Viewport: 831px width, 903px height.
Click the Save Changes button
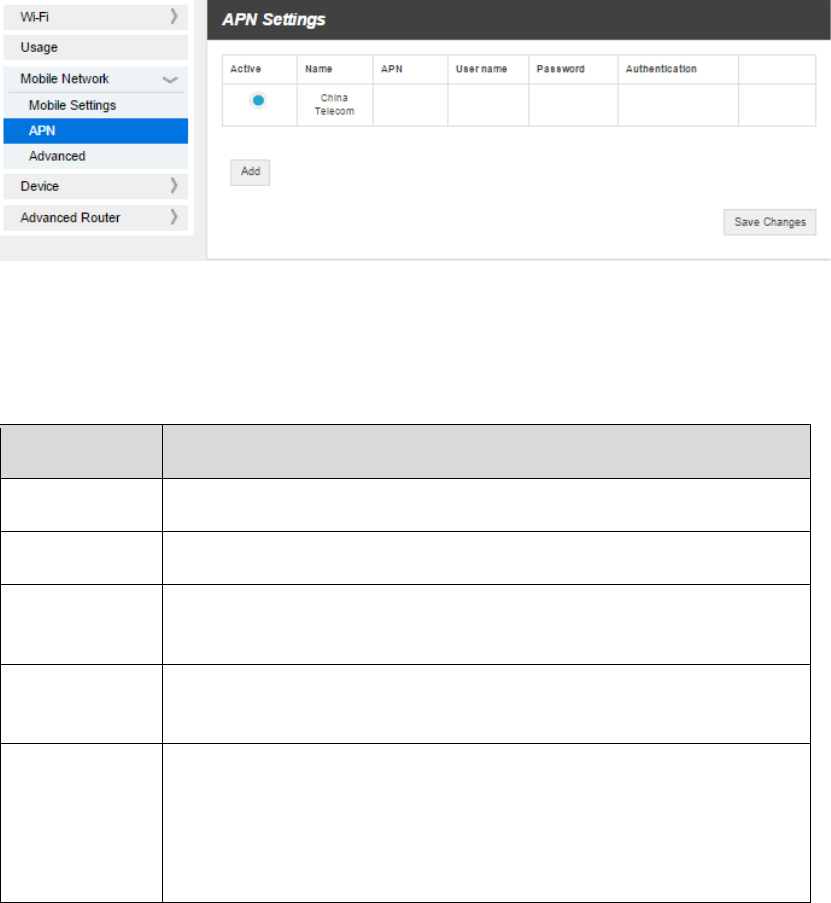click(x=769, y=222)
